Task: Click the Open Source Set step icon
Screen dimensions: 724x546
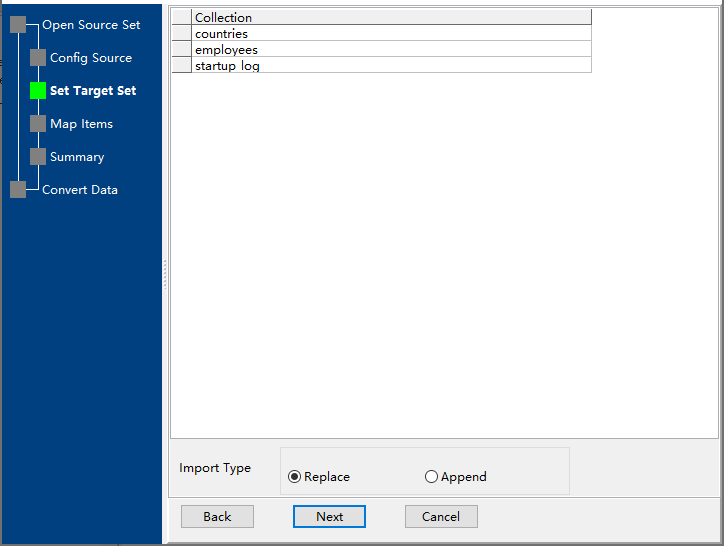Action: coord(18,25)
